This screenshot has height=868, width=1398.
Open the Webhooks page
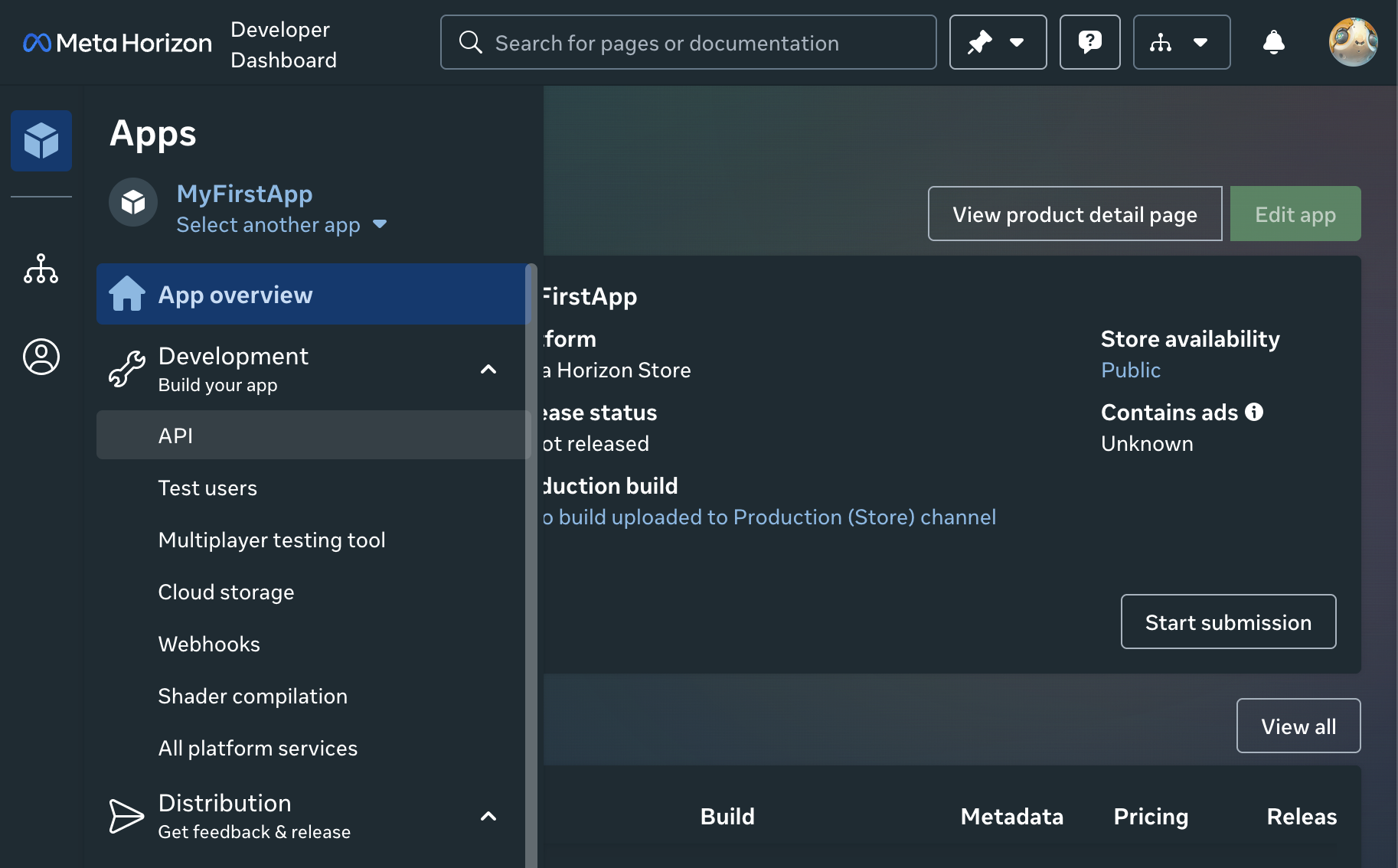tap(208, 644)
